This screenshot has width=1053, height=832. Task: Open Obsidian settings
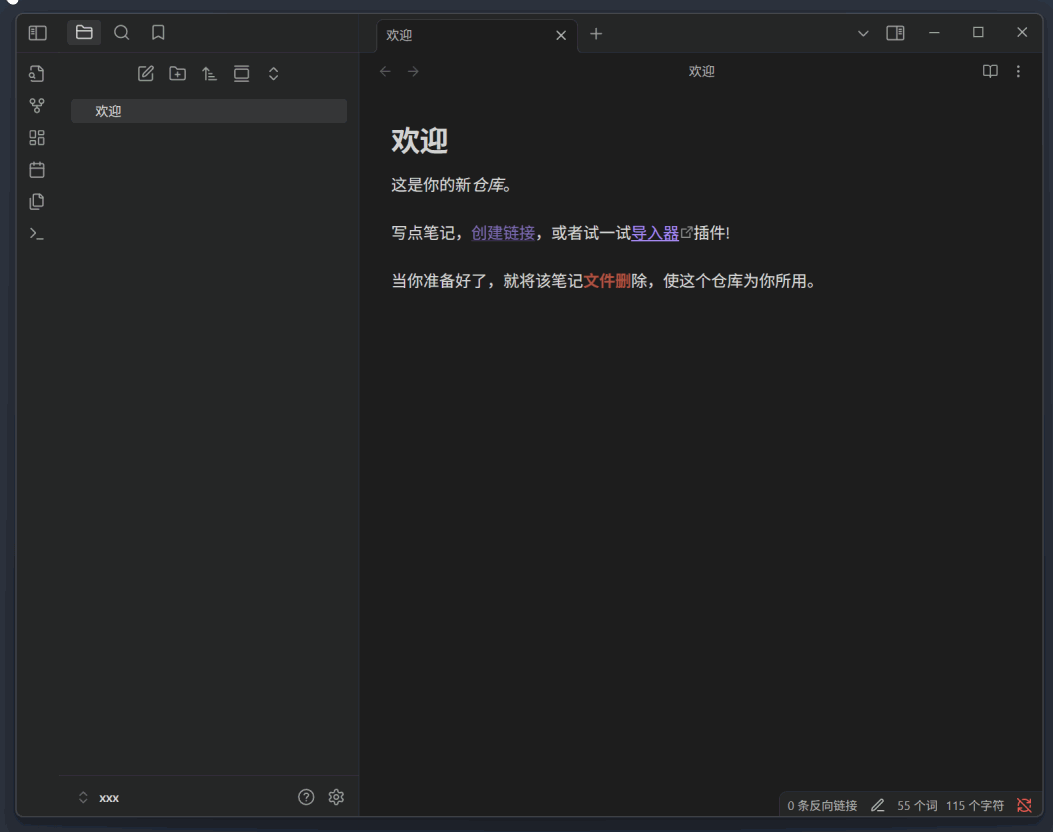tap(336, 797)
